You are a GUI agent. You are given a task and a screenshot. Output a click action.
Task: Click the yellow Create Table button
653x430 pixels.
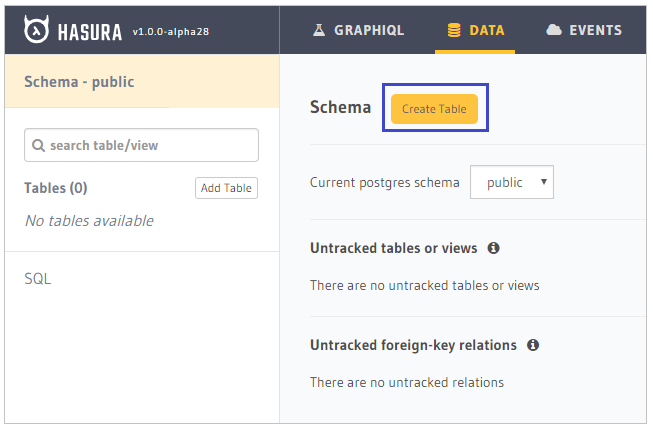pyautogui.click(x=434, y=109)
